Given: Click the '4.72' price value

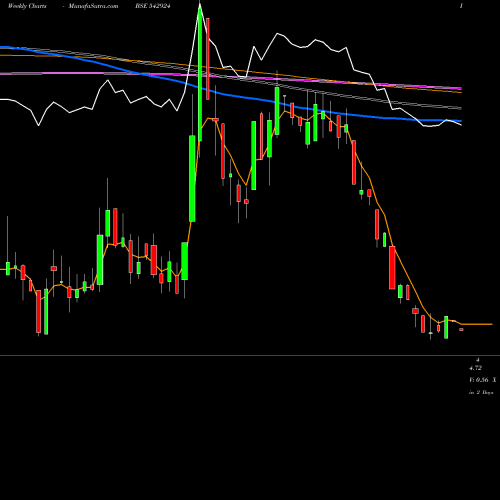Looking at the screenshot, I should [475, 368].
